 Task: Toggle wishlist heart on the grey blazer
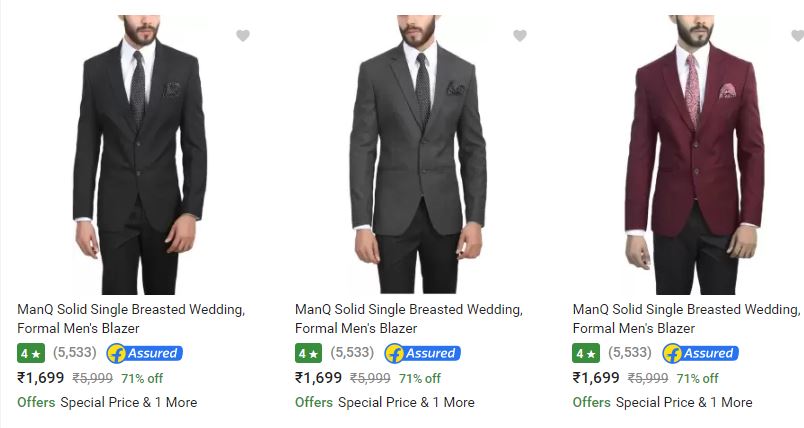[519, 36]
